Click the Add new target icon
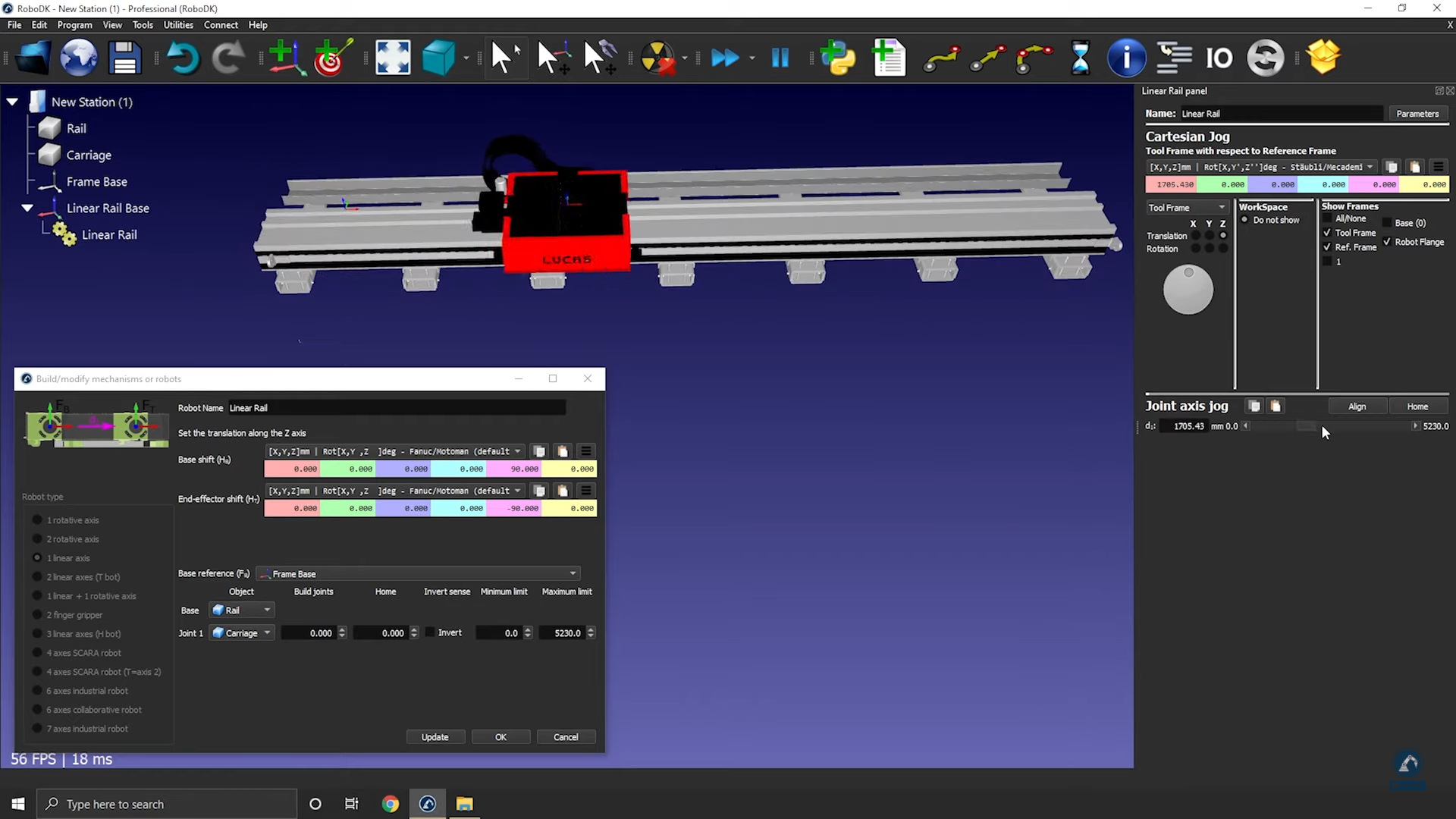 (332, 58)
